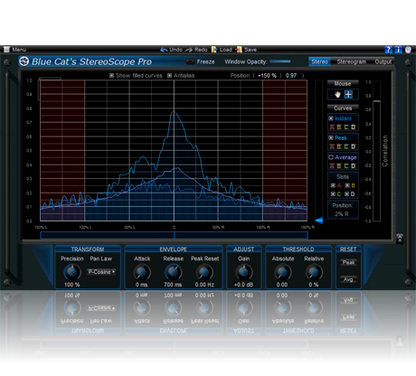Collapse controls with arrow icon at right edge
The height and width of the screenshot is (376, 416).
pyautogui.click(x=400, y=238)
